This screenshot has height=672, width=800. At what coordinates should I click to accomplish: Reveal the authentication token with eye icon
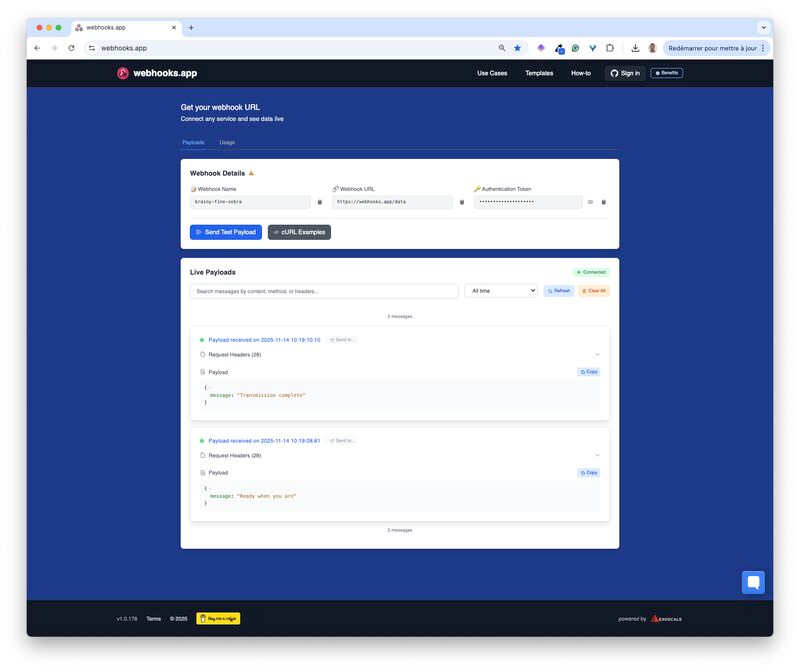click(x=590, y=202)
